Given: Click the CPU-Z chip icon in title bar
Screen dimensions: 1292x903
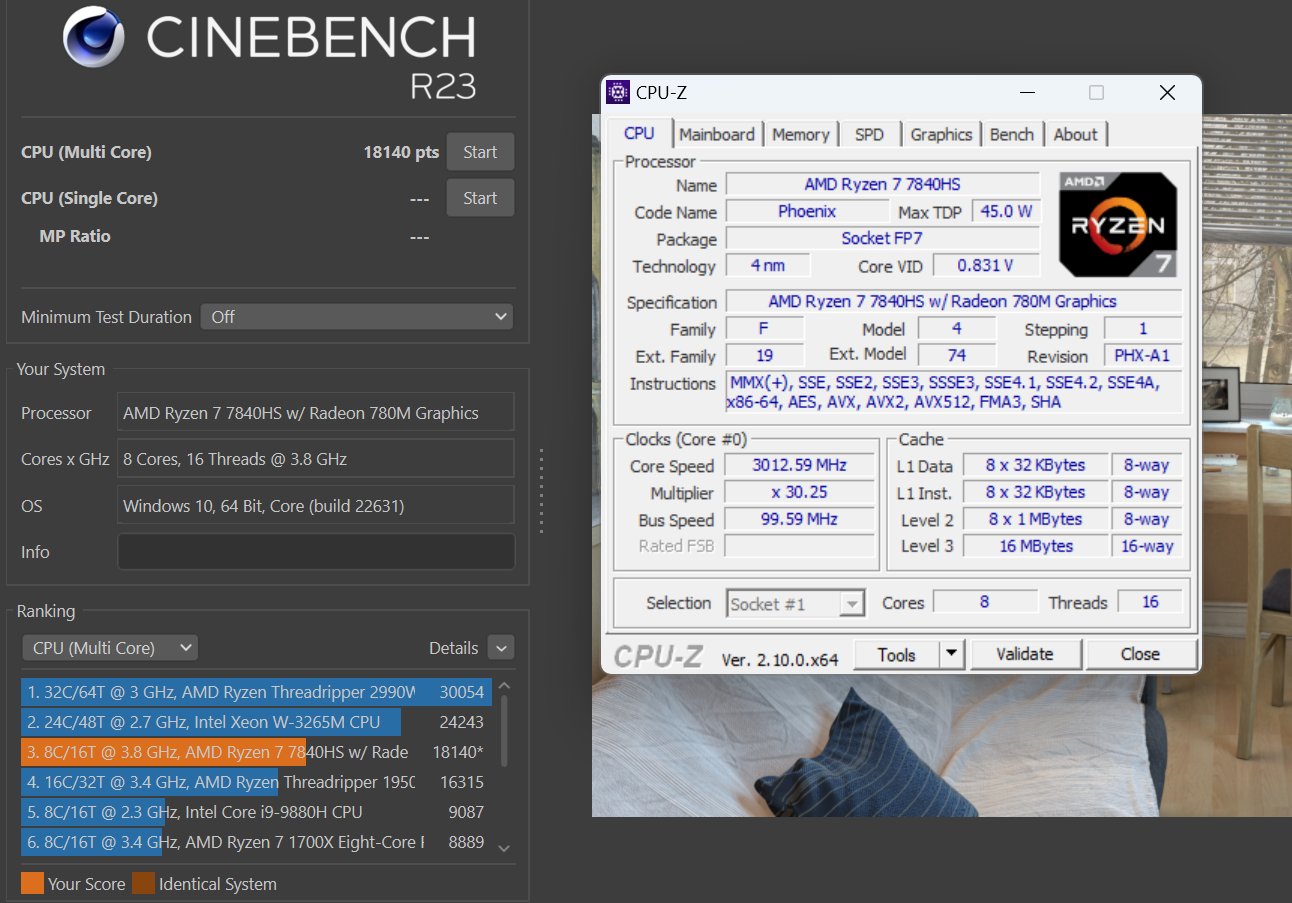Looking at the screenshot, I should 619,93.
